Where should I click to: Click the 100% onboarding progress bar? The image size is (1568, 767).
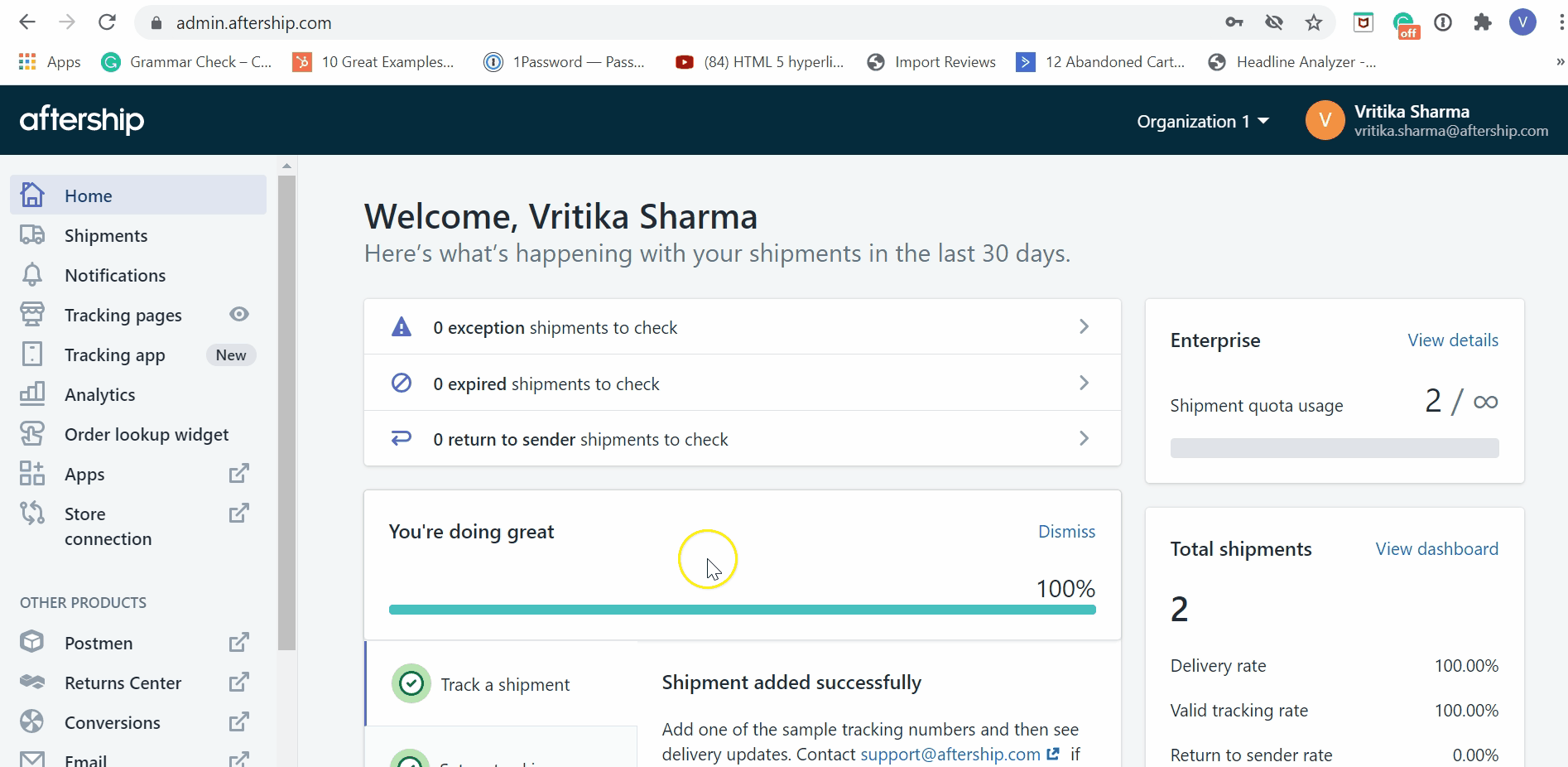click(742, 610)
